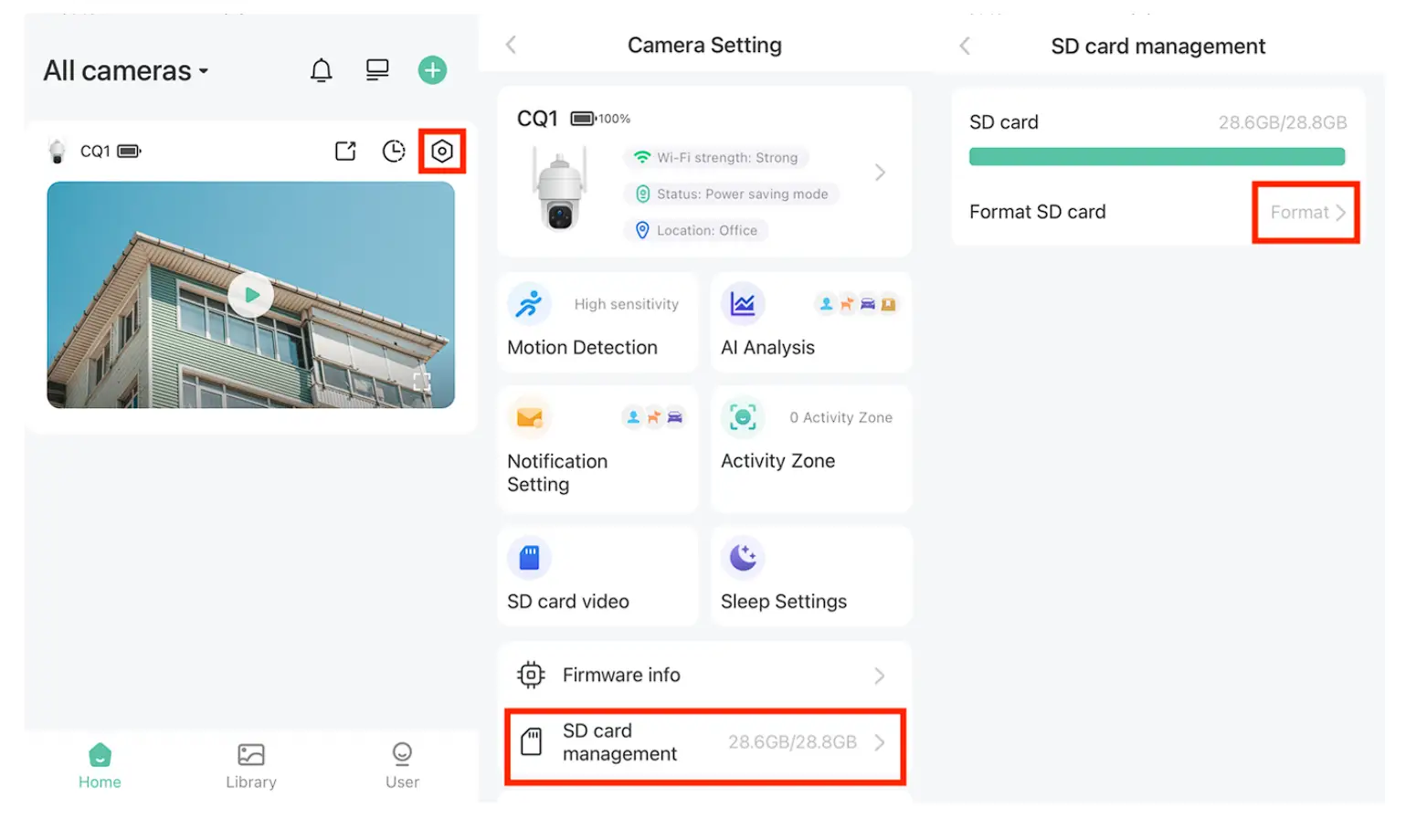Play the CQ1 live video
Screen dimensions: 1406x840
click(251, 295)
